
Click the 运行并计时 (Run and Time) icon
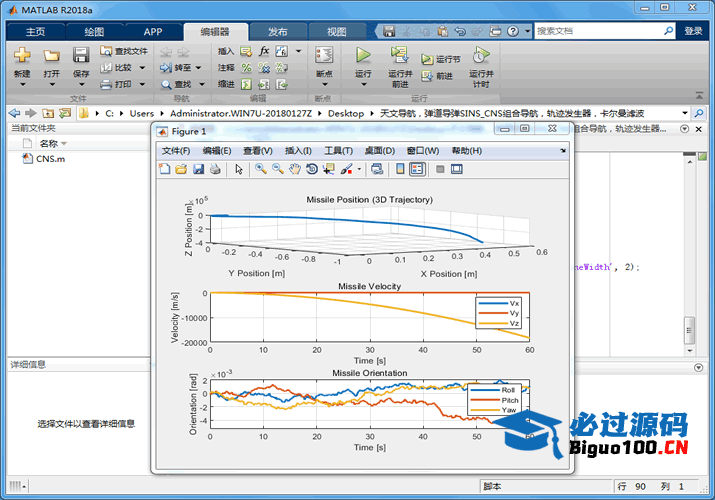pos(481,55)
